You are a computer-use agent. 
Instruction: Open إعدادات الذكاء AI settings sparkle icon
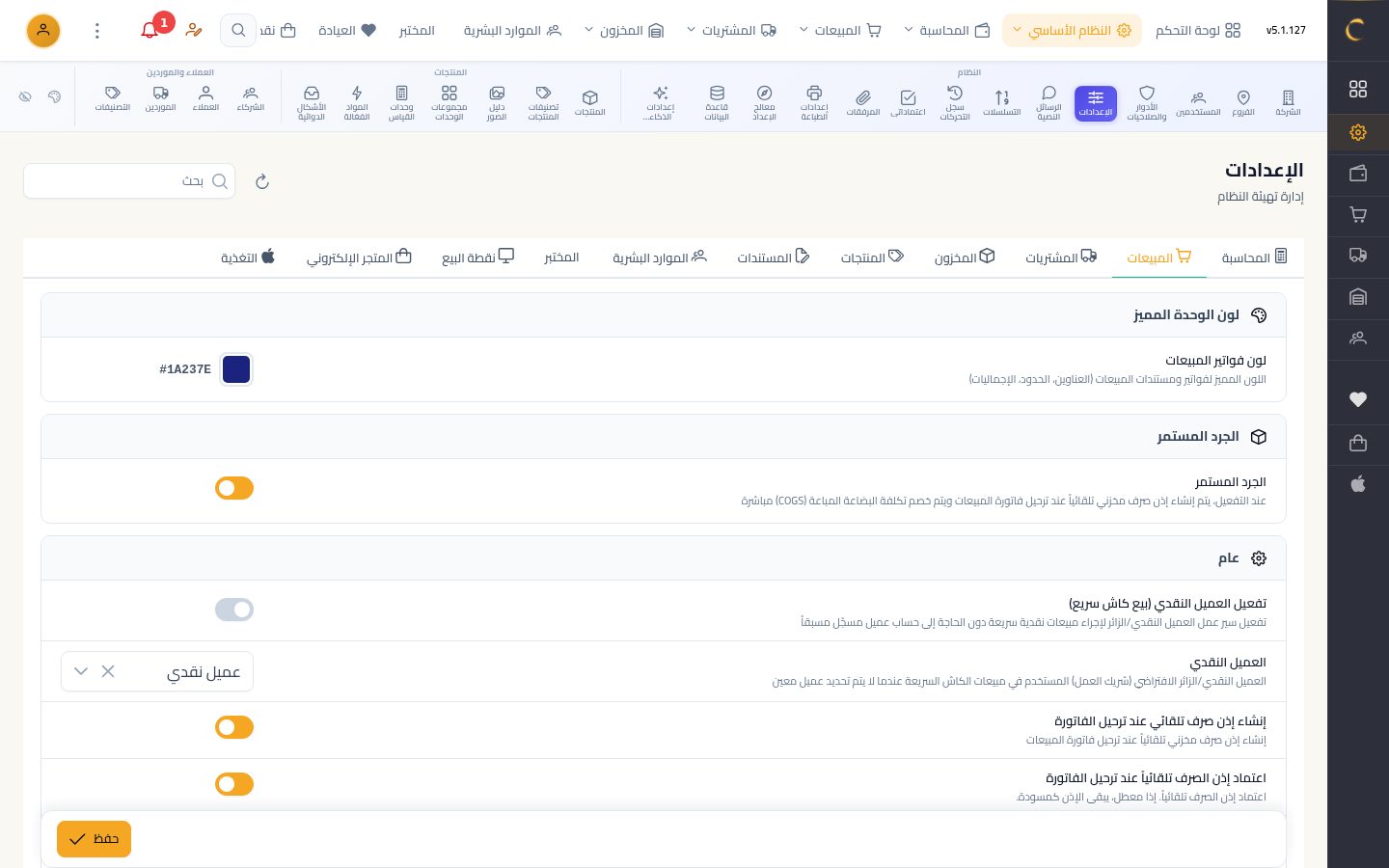[661, 103]
